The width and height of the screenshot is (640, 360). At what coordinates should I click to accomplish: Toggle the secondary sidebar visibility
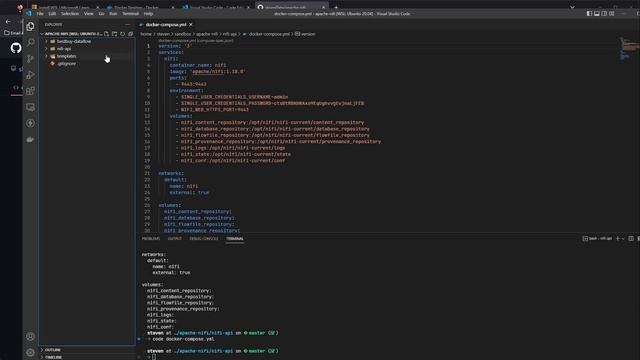[604, 13]
